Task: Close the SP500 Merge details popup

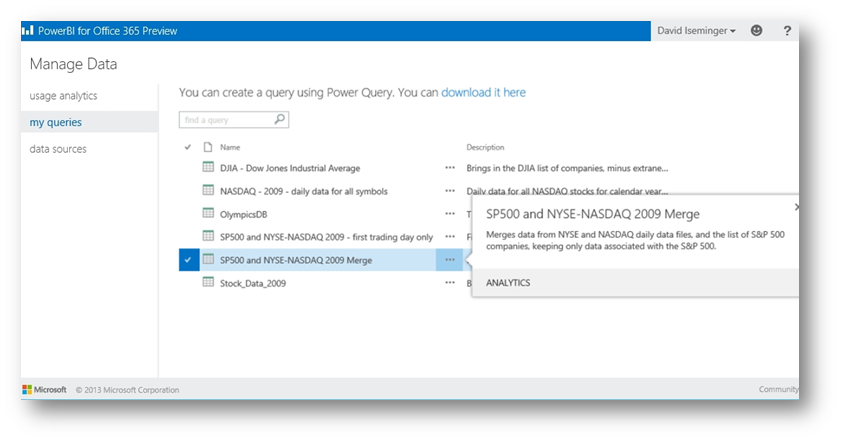Action: point(796,207)
